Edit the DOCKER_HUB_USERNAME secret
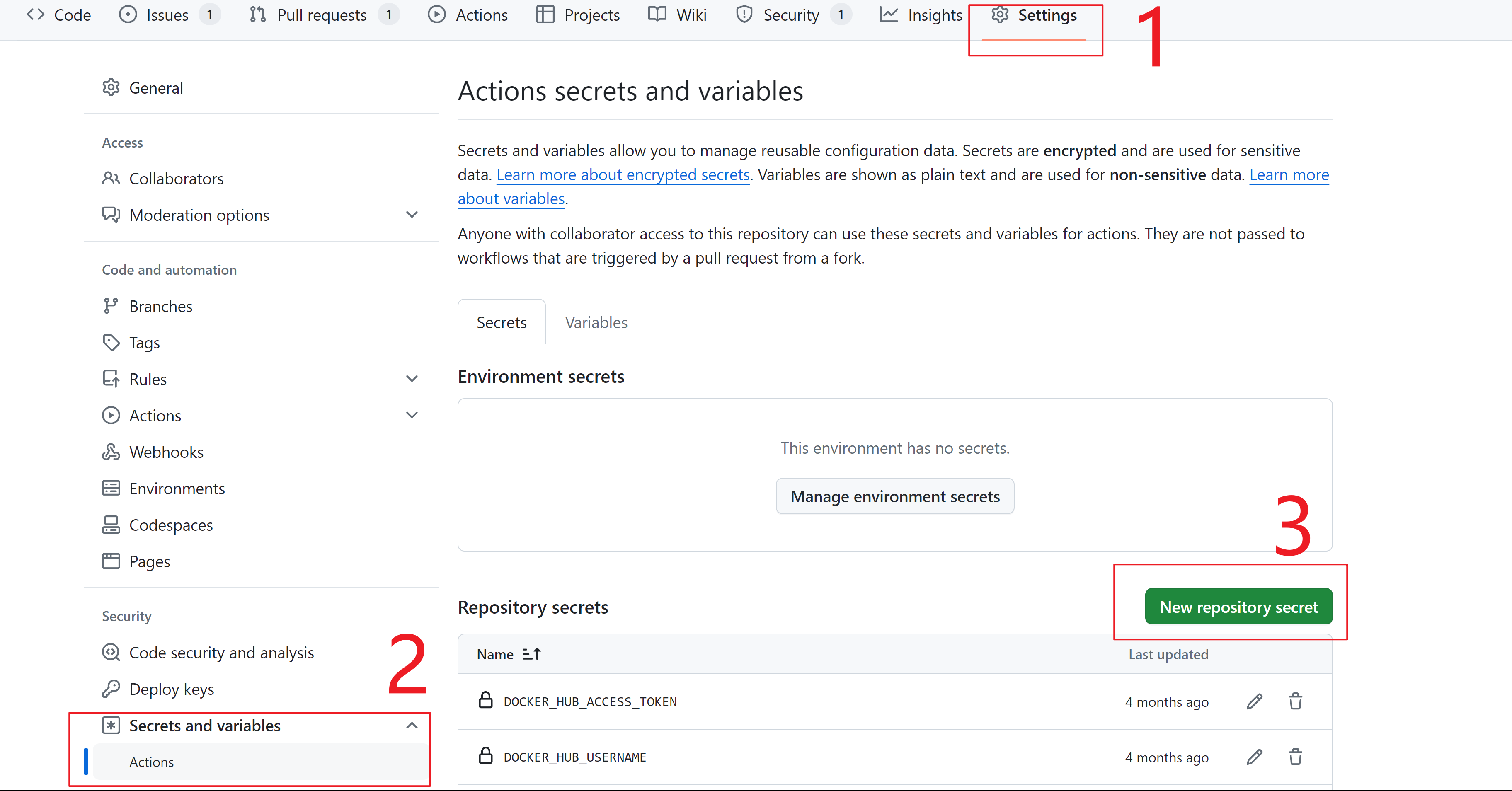 click(1254, 757)
